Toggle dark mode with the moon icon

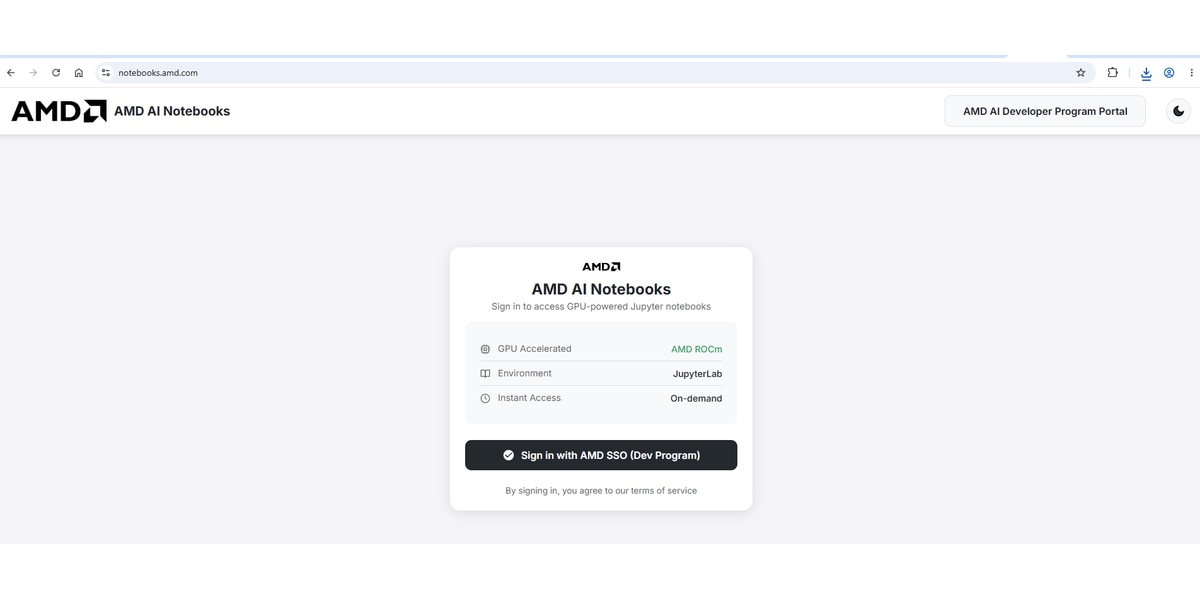[1178, 111]
